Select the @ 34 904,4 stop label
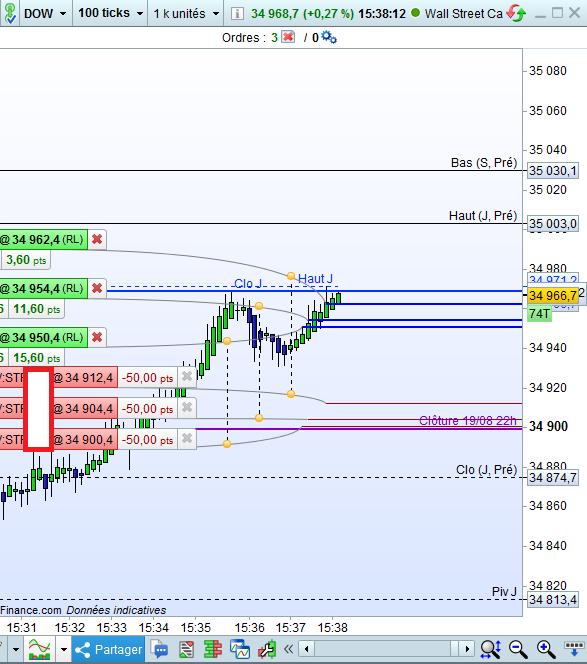This screenshot has height=664, width=587. pyautogui.click(x=84, y=409)
